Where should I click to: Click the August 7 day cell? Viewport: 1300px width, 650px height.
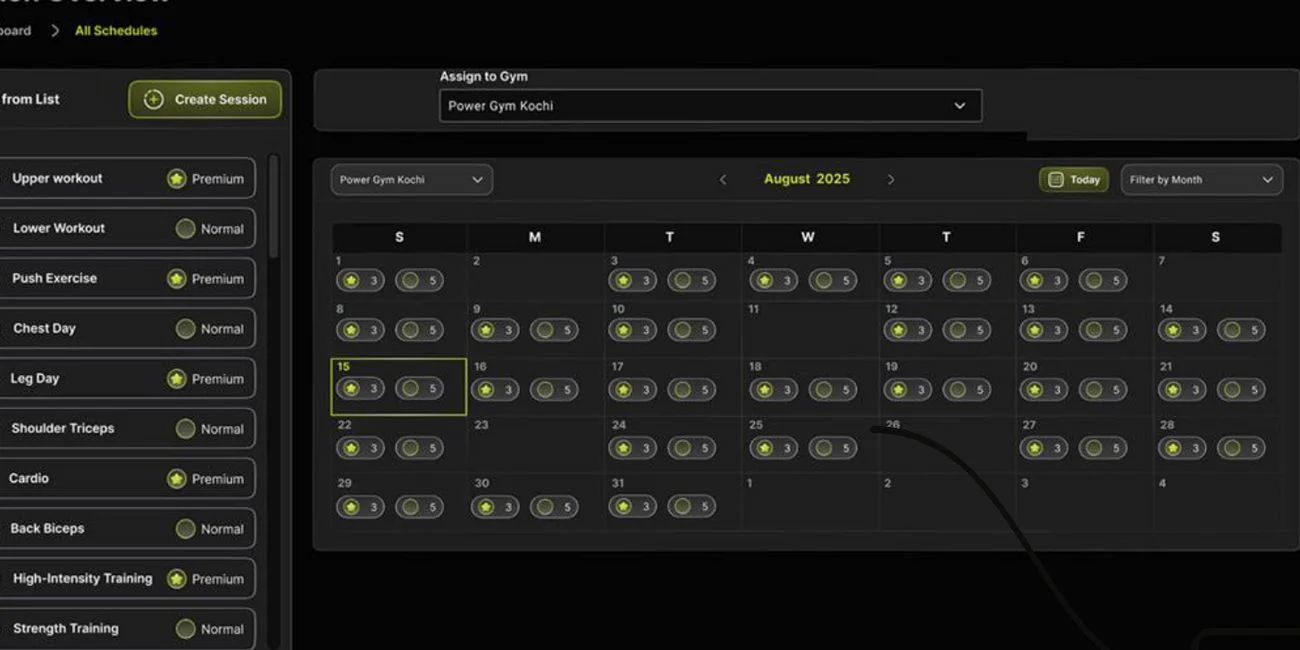pos(1217,277)
